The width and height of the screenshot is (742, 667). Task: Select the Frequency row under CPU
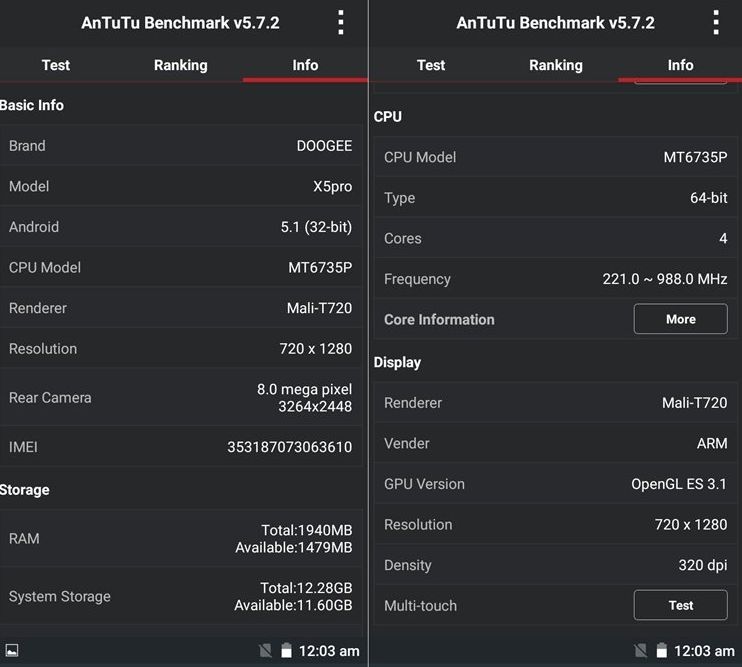pyautogui.click(x=556, y=279)
